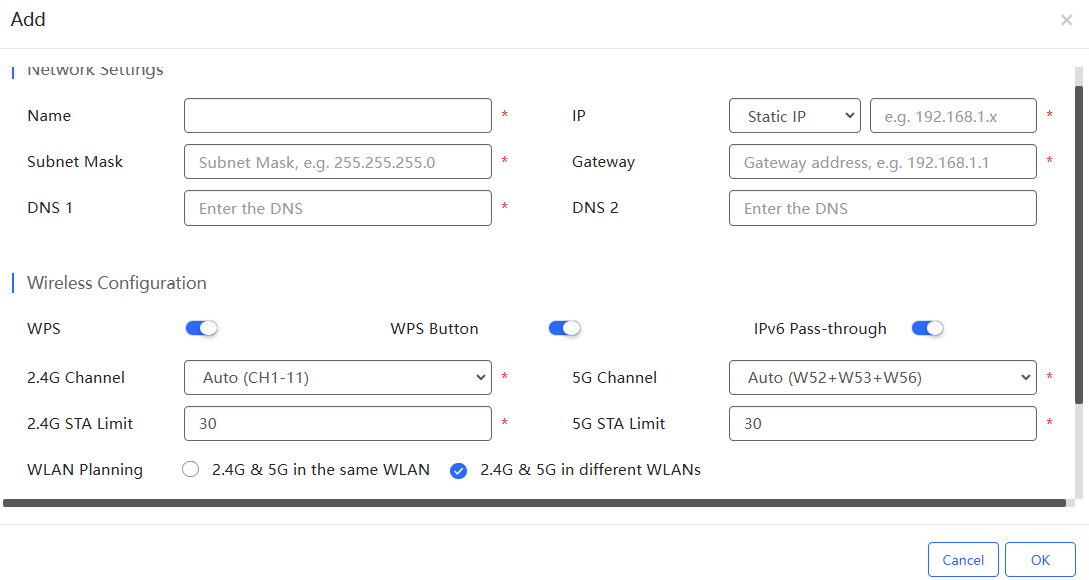
Task: Click the 2.4G STA Limit field
Action: [x=338, y=424]
